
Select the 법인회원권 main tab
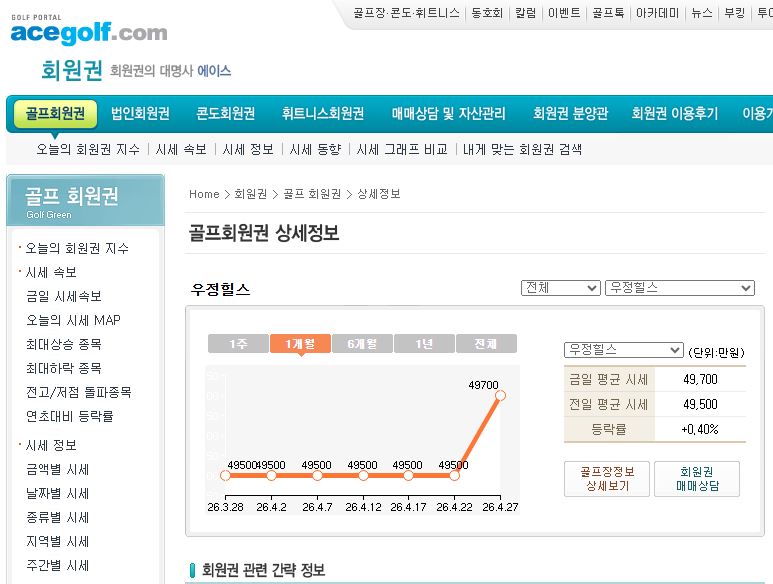141,114
